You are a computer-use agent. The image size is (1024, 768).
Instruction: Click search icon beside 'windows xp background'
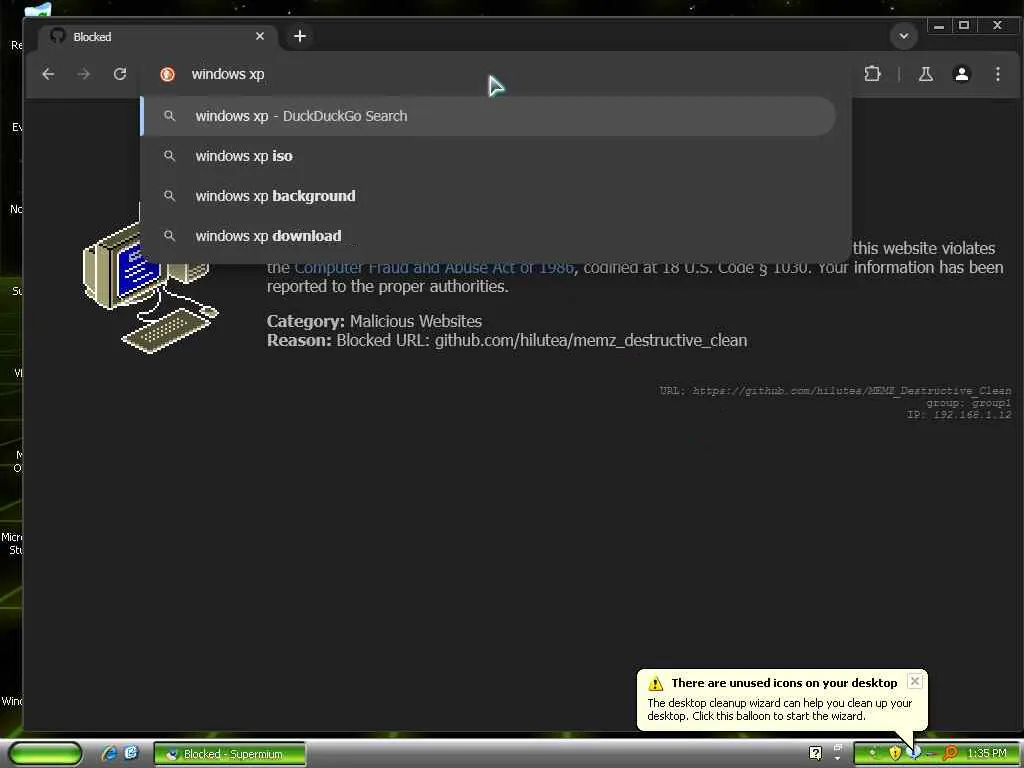point(169,196)
